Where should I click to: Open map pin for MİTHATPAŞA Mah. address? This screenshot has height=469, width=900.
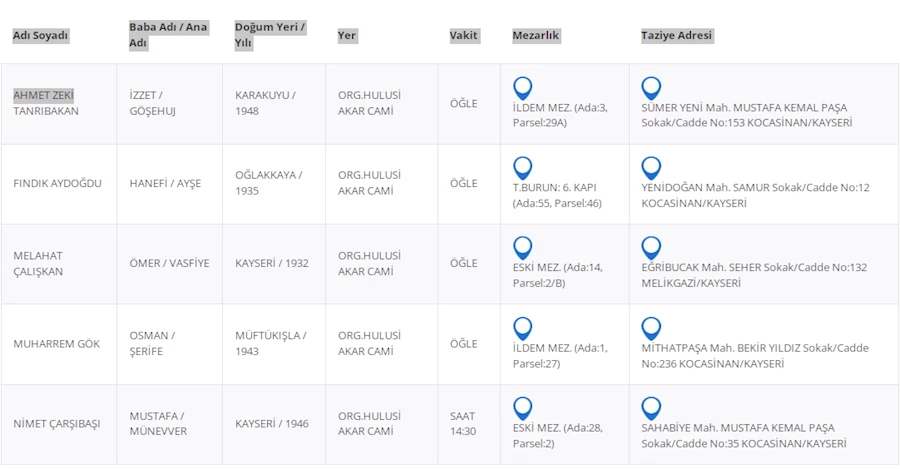651,328
